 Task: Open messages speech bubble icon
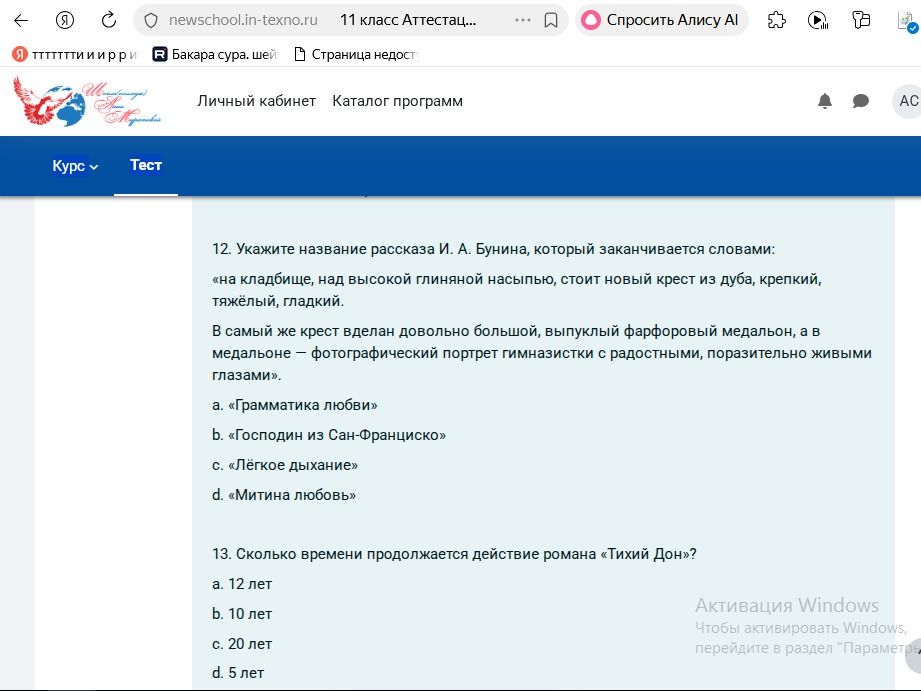point(861,101)
